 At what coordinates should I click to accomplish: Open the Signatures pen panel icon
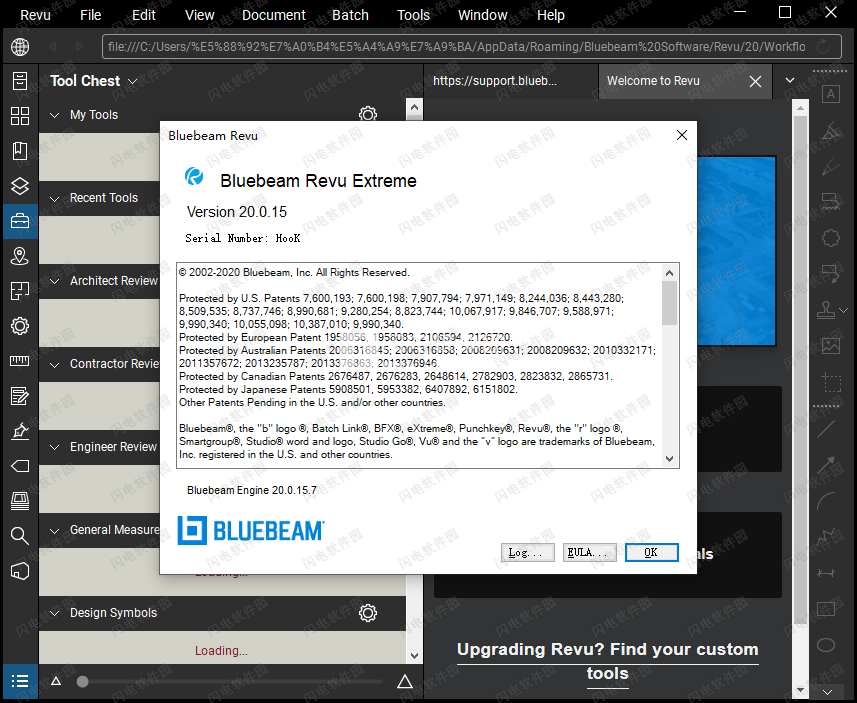(20, 431)
